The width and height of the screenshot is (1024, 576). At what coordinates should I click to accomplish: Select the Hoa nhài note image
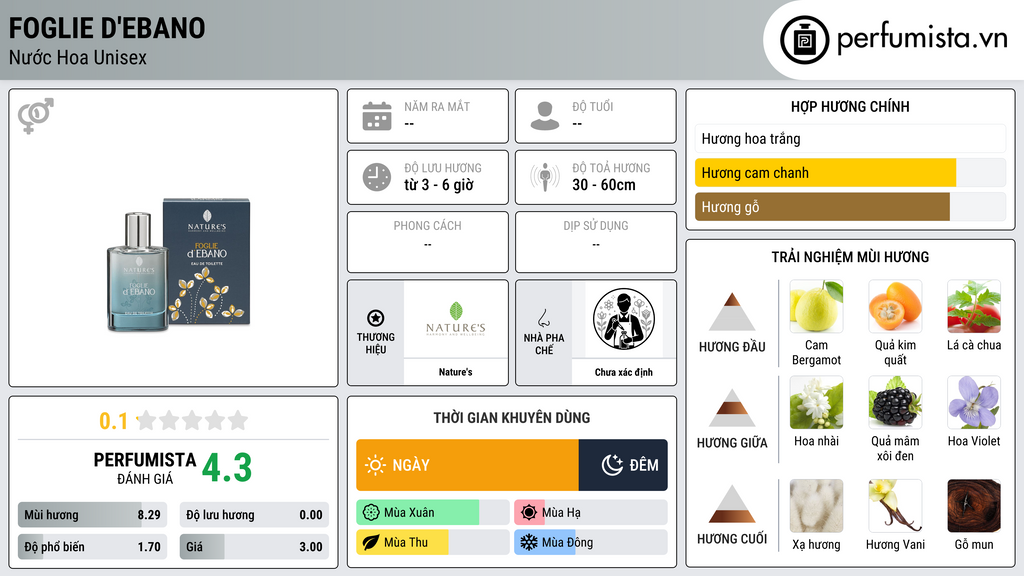(816, 402)
